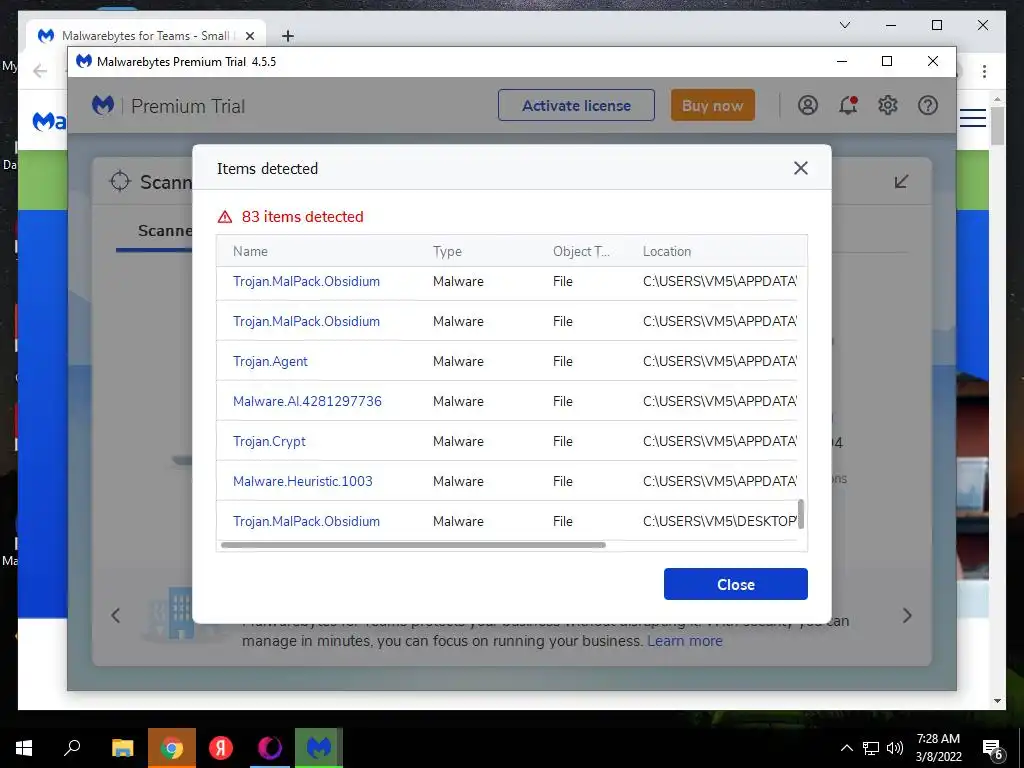Sort by the Object T... column header
Image resolution: width=1024 pixels, height=768 pixels.
coord(581,251)
